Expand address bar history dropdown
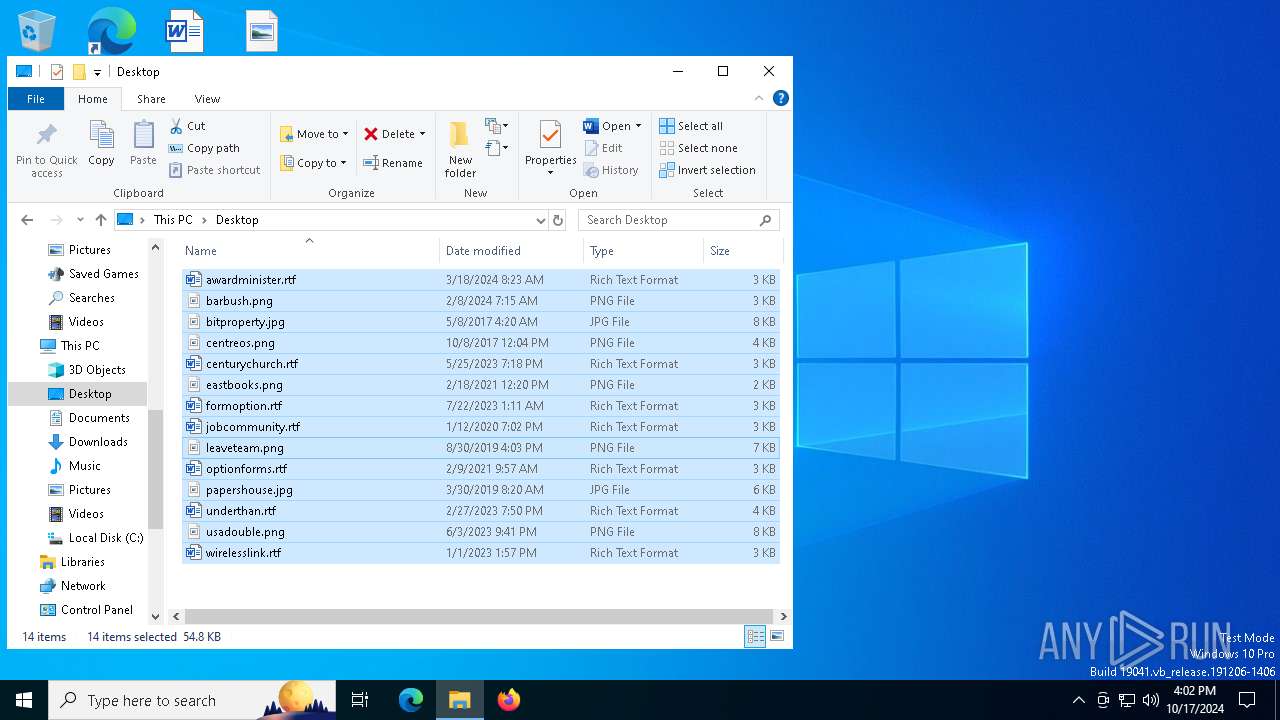This screenshot has height=720, width=1280. [x=540, y=220]
